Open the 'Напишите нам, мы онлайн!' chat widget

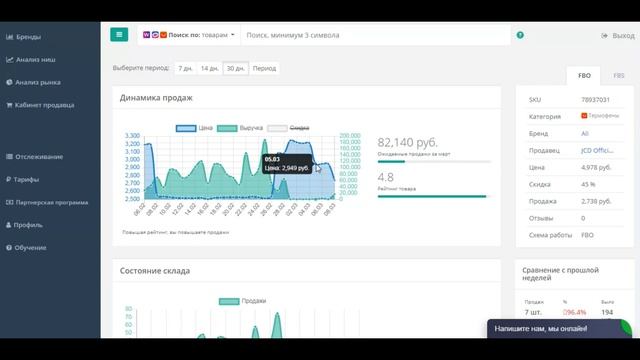point(560,329)
